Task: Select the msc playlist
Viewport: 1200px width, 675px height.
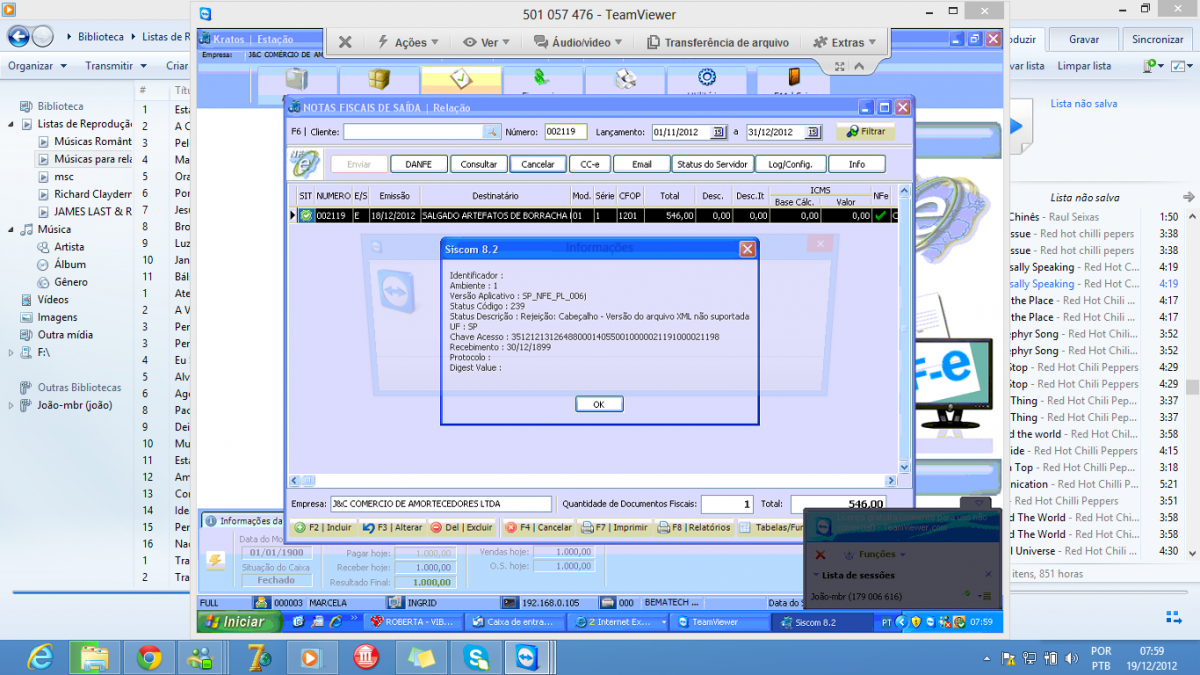Action: pyautogui.click(x=64, y=177)
